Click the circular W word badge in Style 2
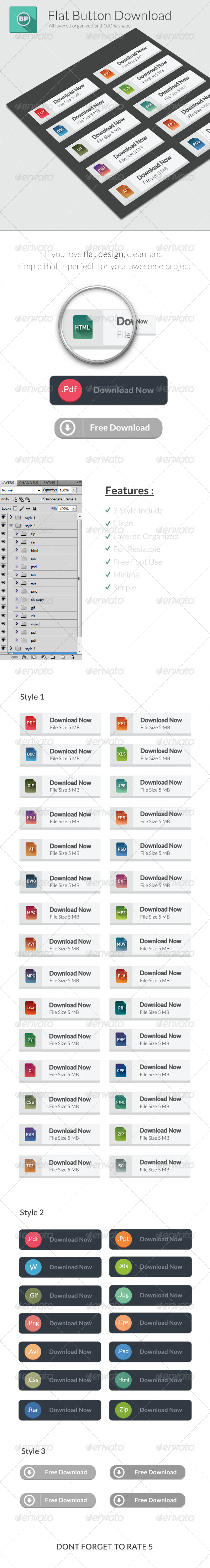This screenshot has width=210, height=1568. (33, 1267)
